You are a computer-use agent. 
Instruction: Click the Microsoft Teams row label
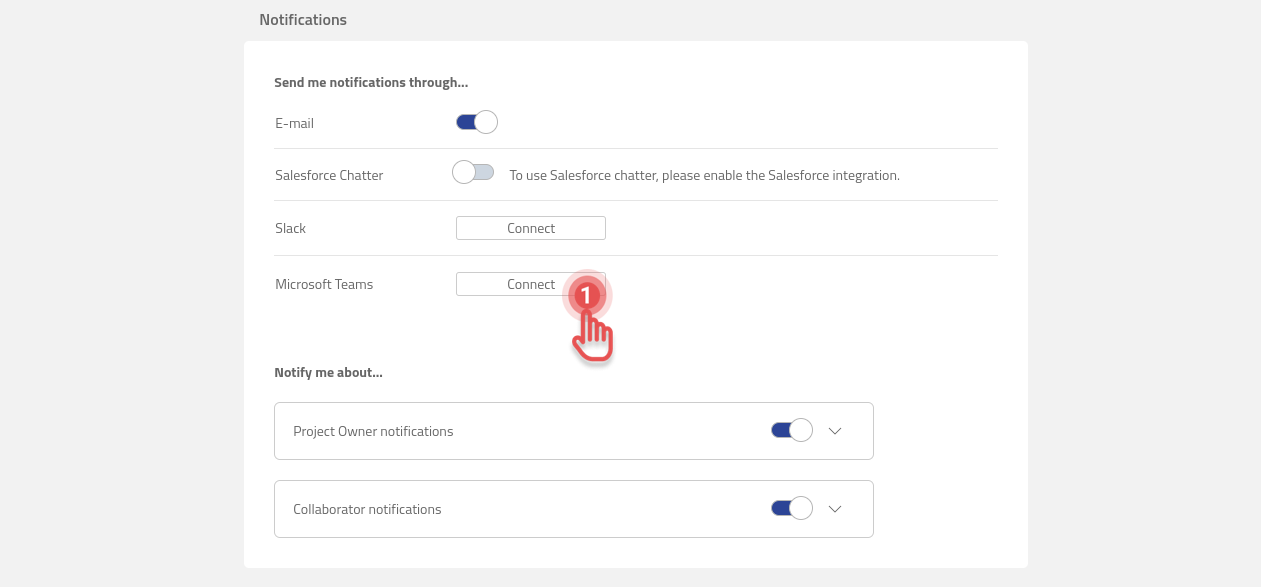click(324, 284)
